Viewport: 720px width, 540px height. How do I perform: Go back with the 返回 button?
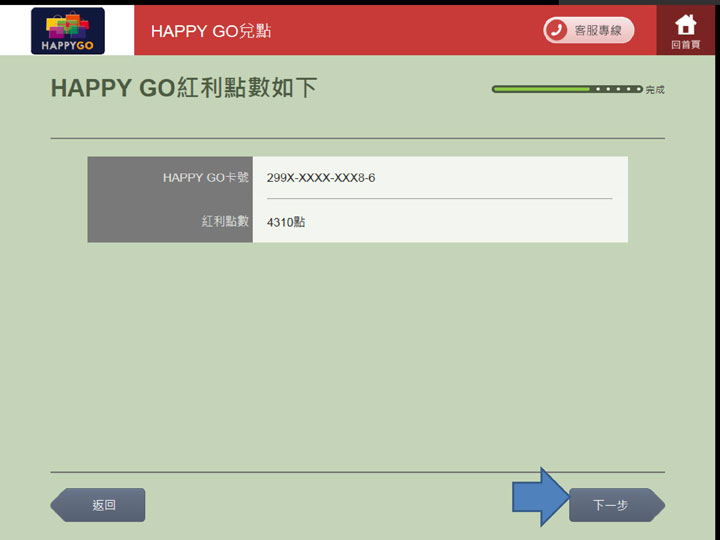tap(98, 505)
